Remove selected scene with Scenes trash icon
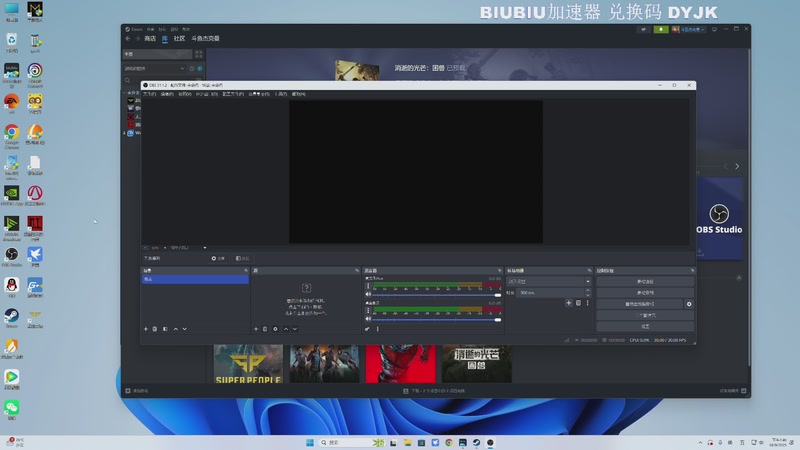The width and height of the screenshot is (800, 450). tap(155, 329)
